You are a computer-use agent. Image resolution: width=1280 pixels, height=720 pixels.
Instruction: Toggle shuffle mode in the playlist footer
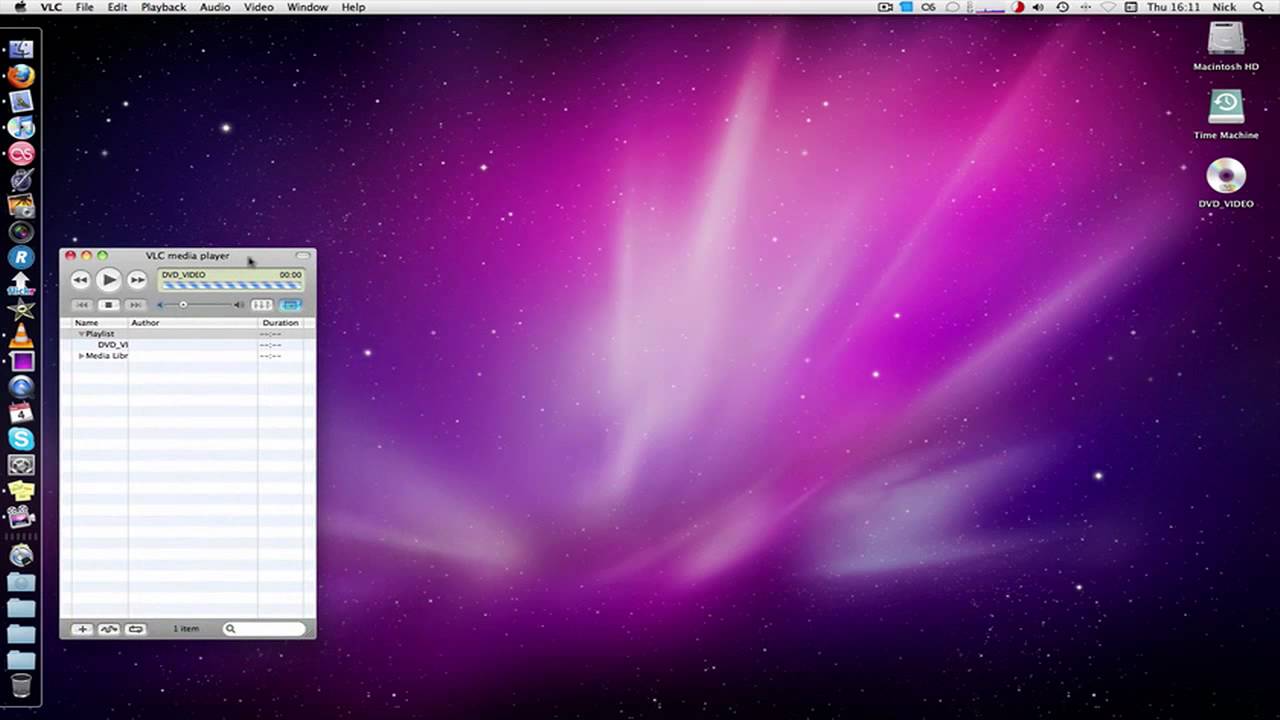pos(109,629)
